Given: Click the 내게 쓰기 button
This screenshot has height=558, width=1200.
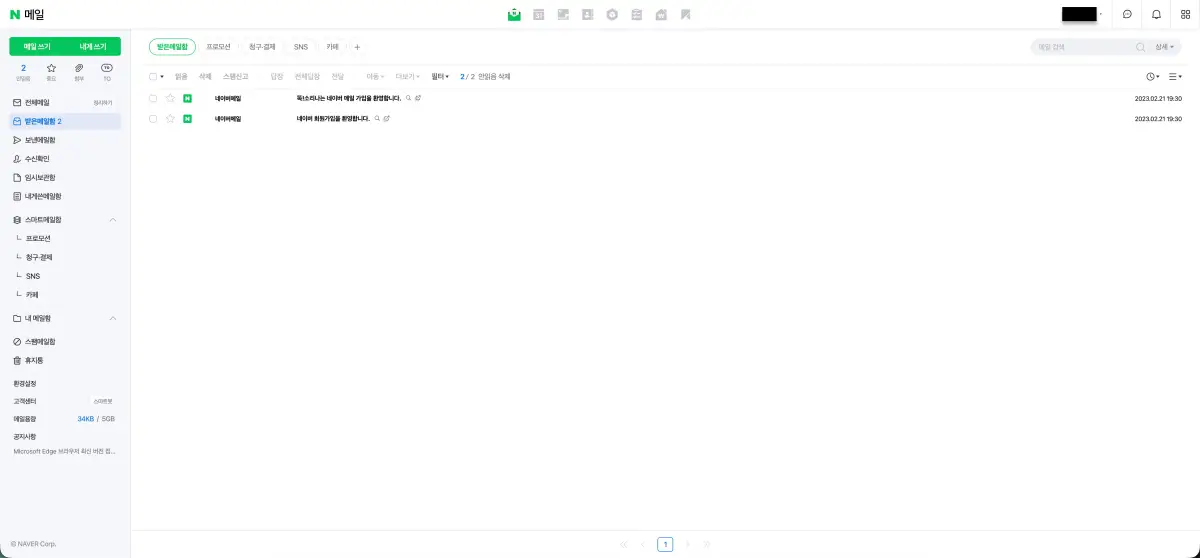Looking at the screenshot, I should click(93, 47).
